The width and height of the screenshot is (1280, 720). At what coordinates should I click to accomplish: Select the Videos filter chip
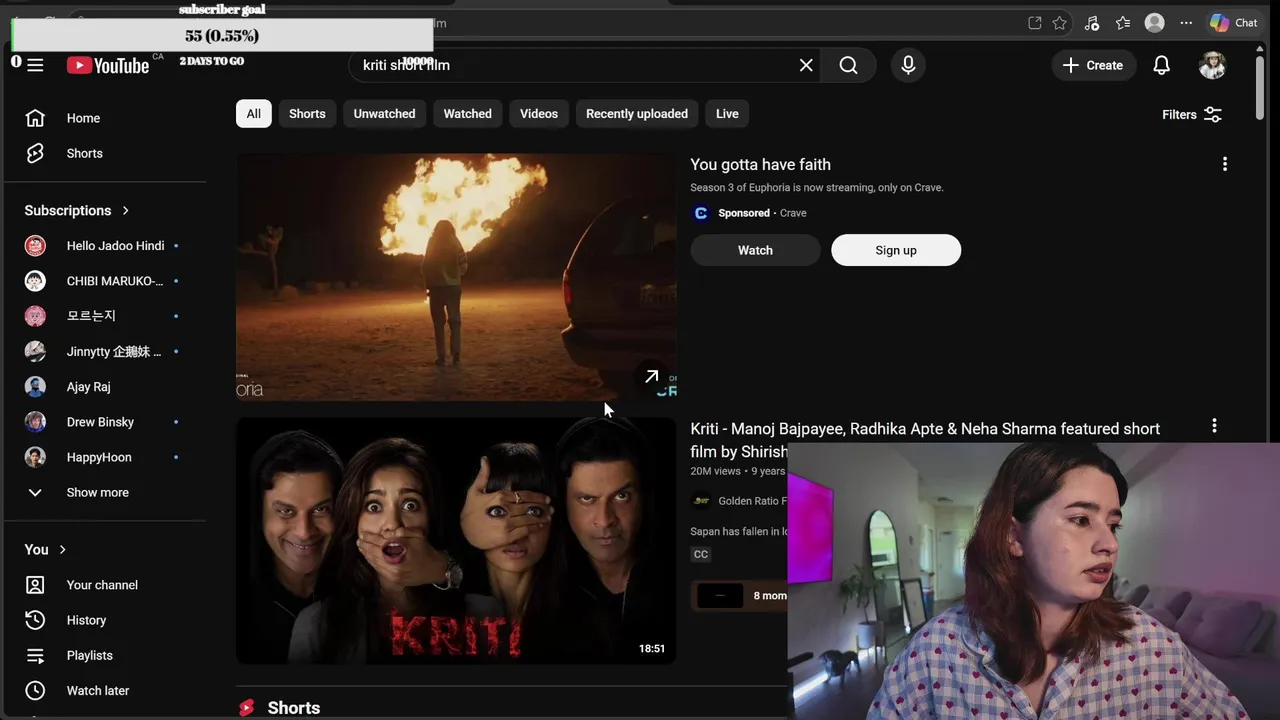tap(539, 114)
